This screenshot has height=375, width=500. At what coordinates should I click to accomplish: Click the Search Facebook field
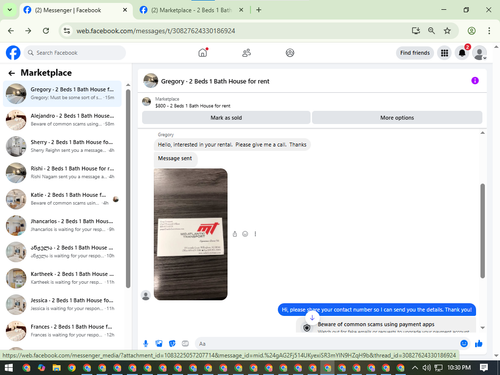75,53
